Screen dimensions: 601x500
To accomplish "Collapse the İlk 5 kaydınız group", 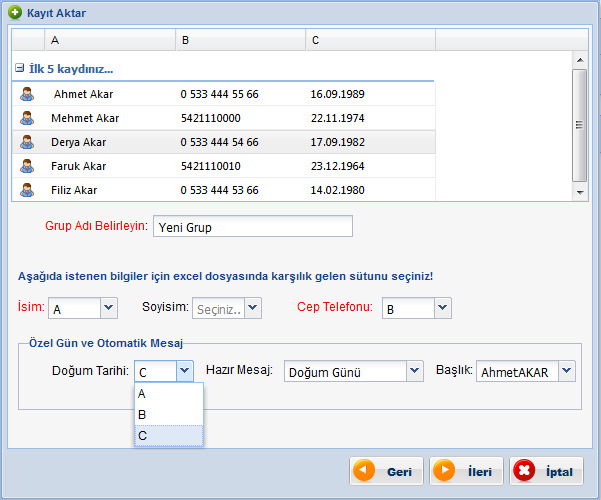I will coord(20,68).
